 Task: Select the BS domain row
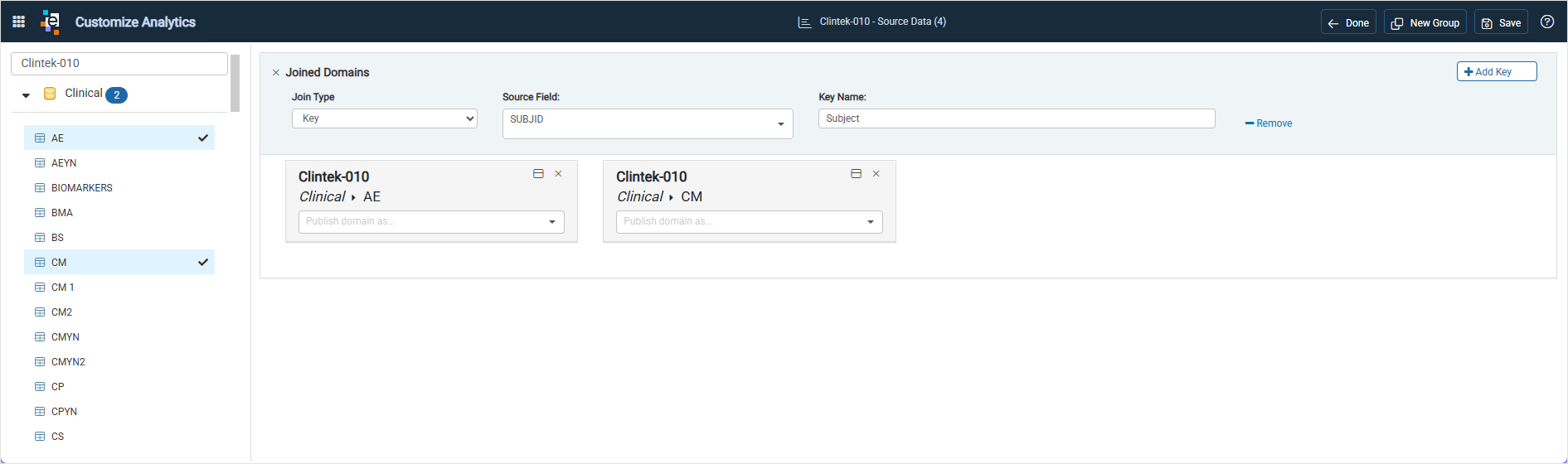tap(119, 238)
